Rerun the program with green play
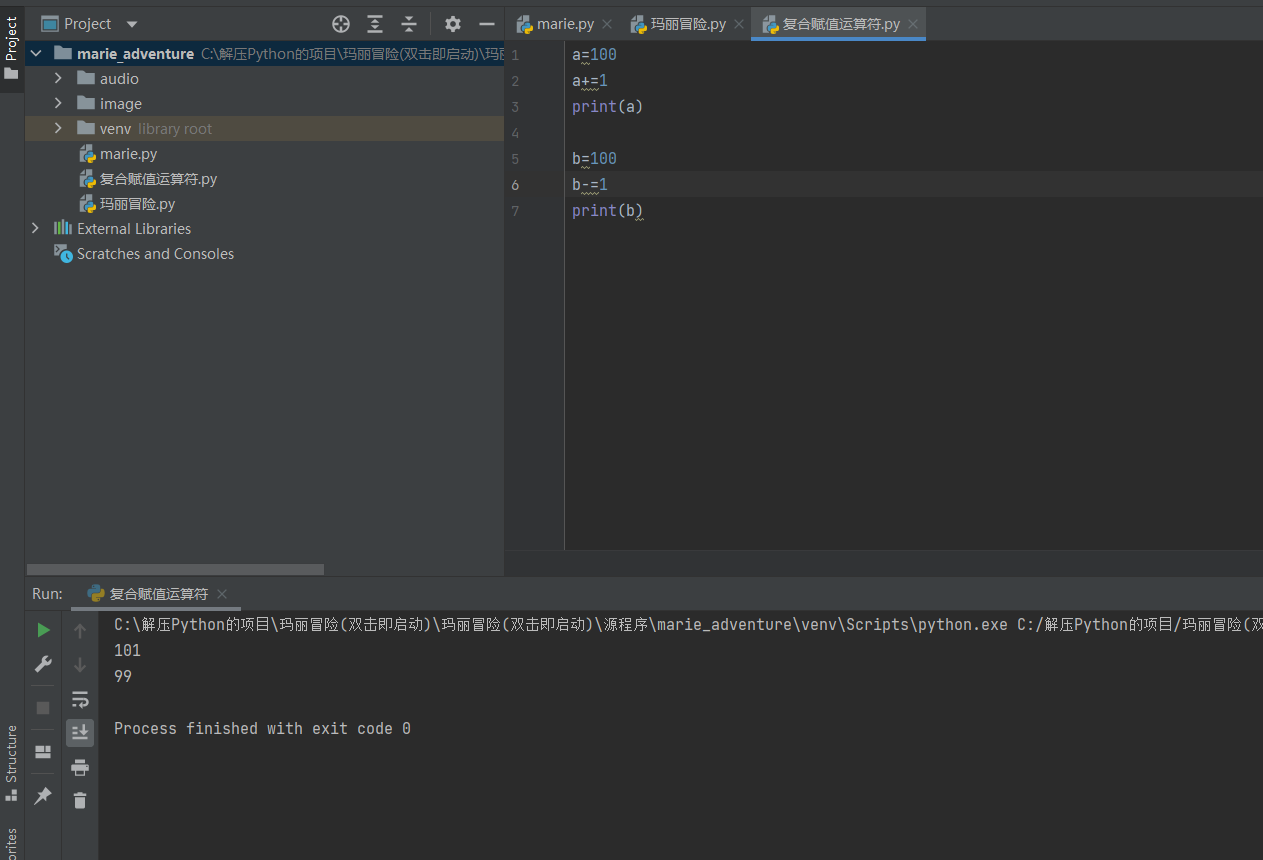This screenshot has height=860, width=1263. [43, 630]
